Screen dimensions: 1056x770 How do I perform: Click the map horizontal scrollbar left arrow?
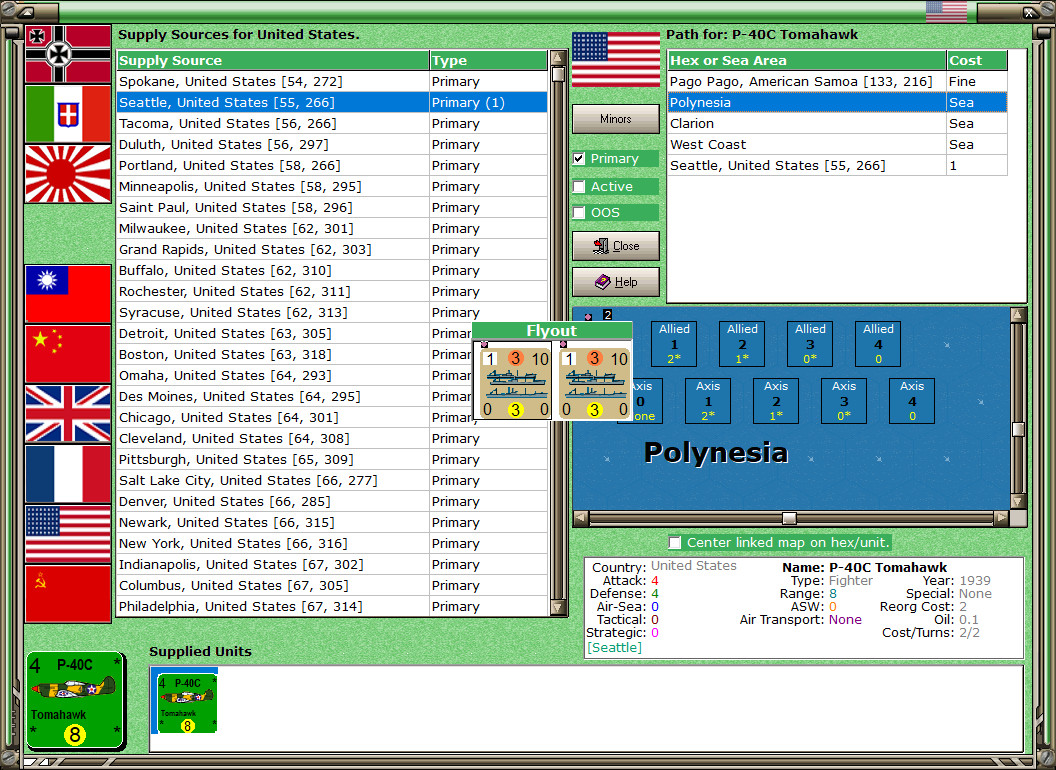coord(581,518)
